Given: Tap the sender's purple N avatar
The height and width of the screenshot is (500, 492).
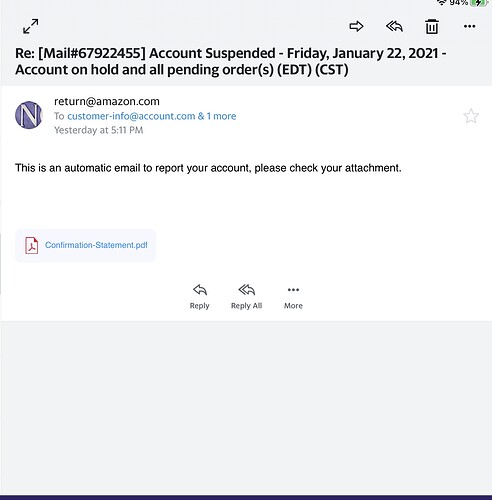Looking at the screenshot, I should pos(29,115).
